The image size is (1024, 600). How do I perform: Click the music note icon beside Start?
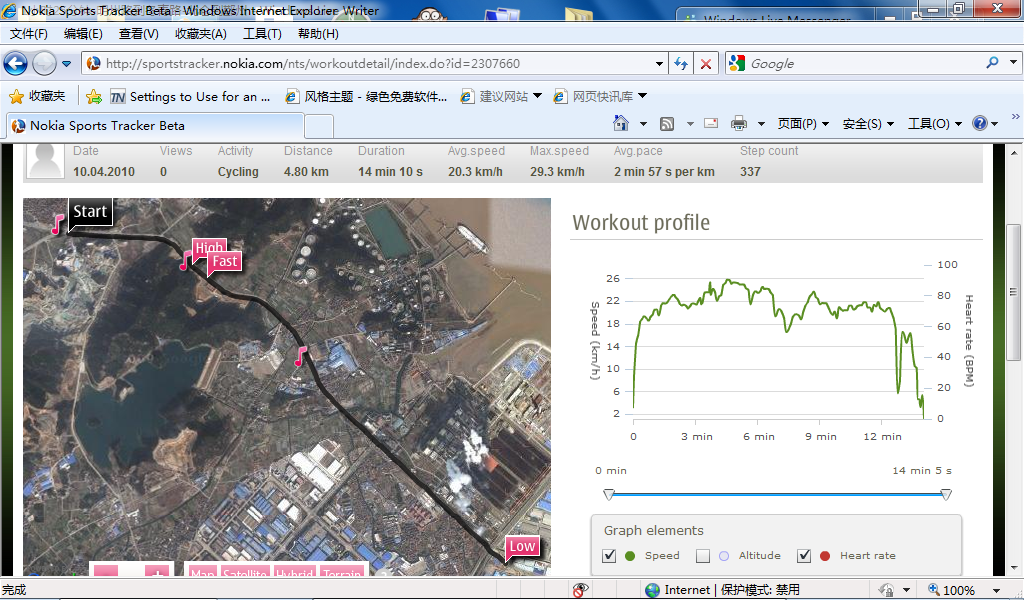[58, 224]
